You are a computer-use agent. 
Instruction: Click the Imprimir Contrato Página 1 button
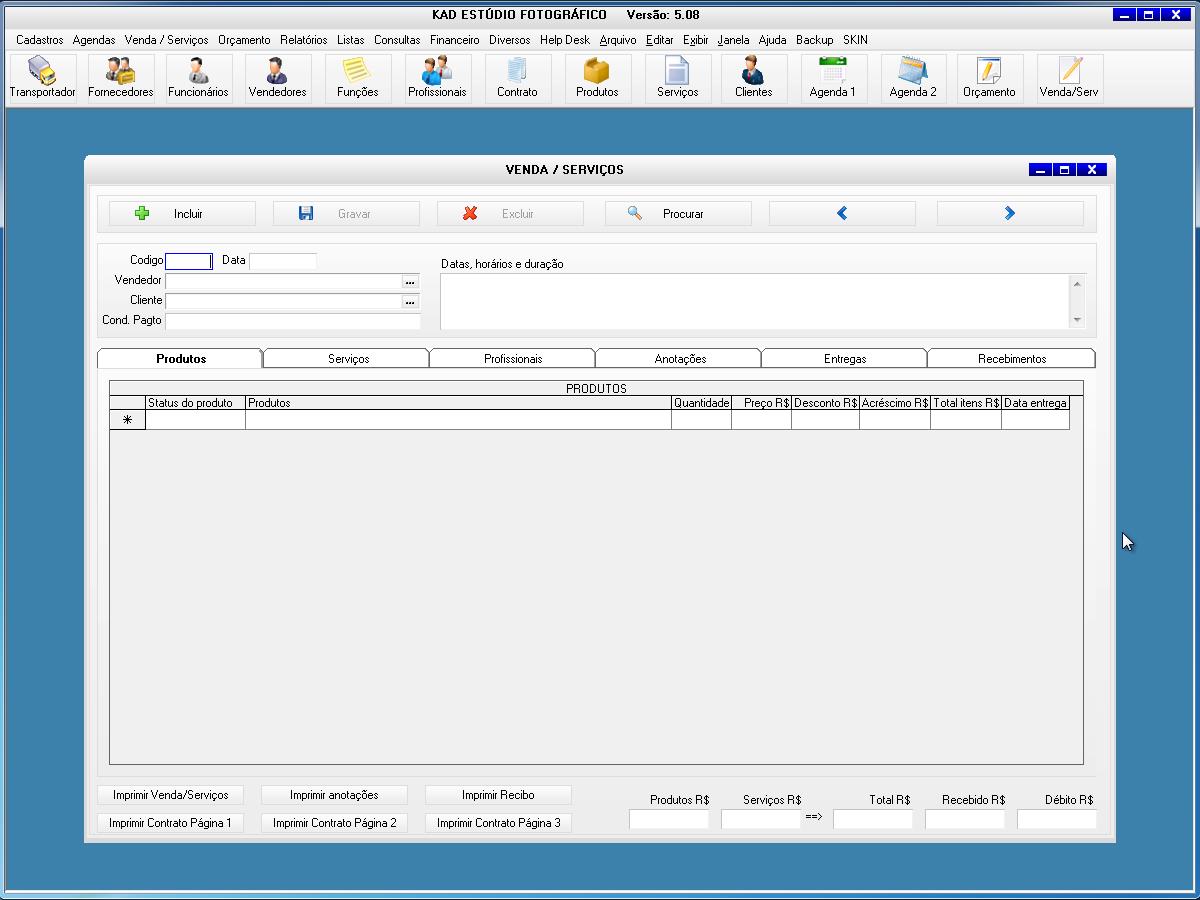[171, 823]
